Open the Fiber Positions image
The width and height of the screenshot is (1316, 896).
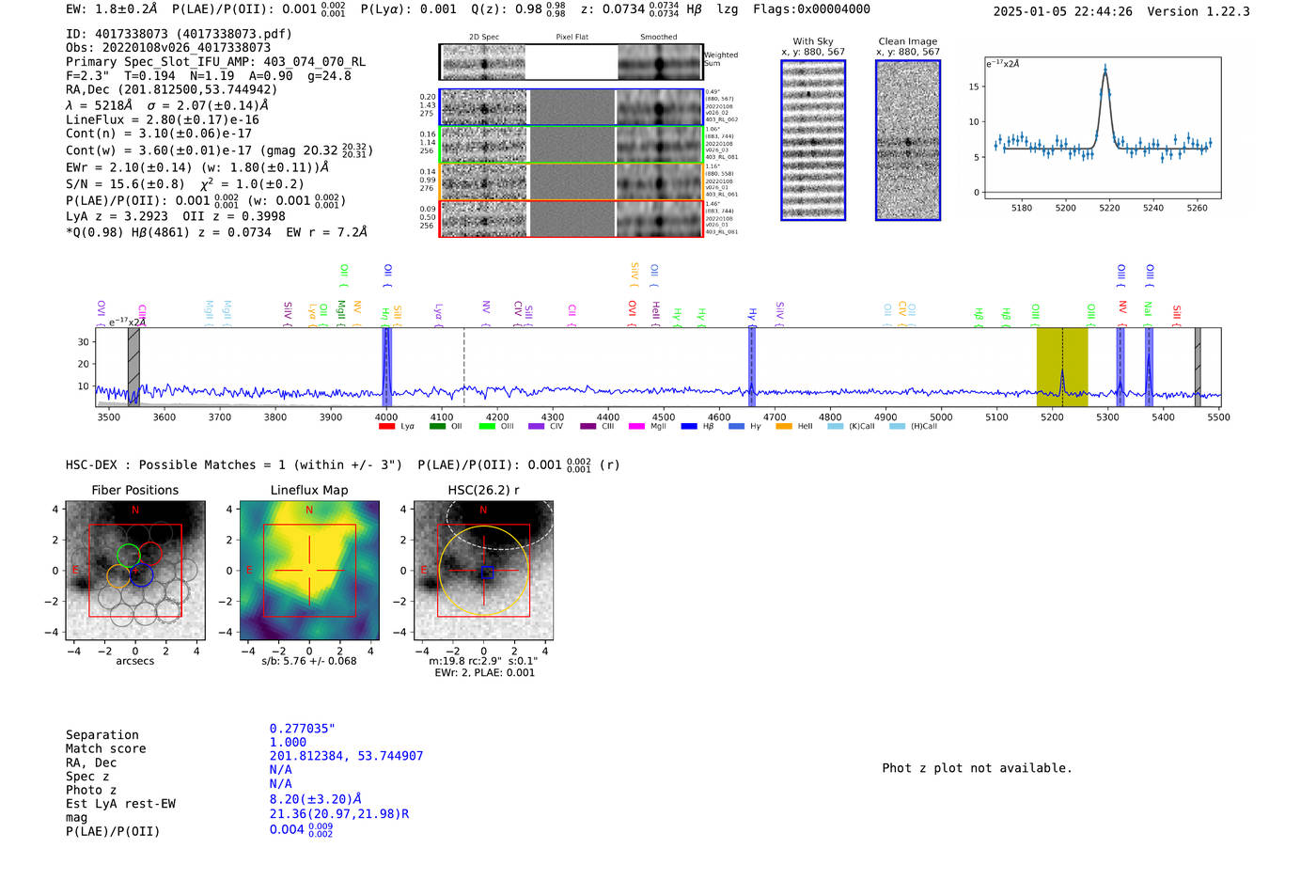point(134,570)
